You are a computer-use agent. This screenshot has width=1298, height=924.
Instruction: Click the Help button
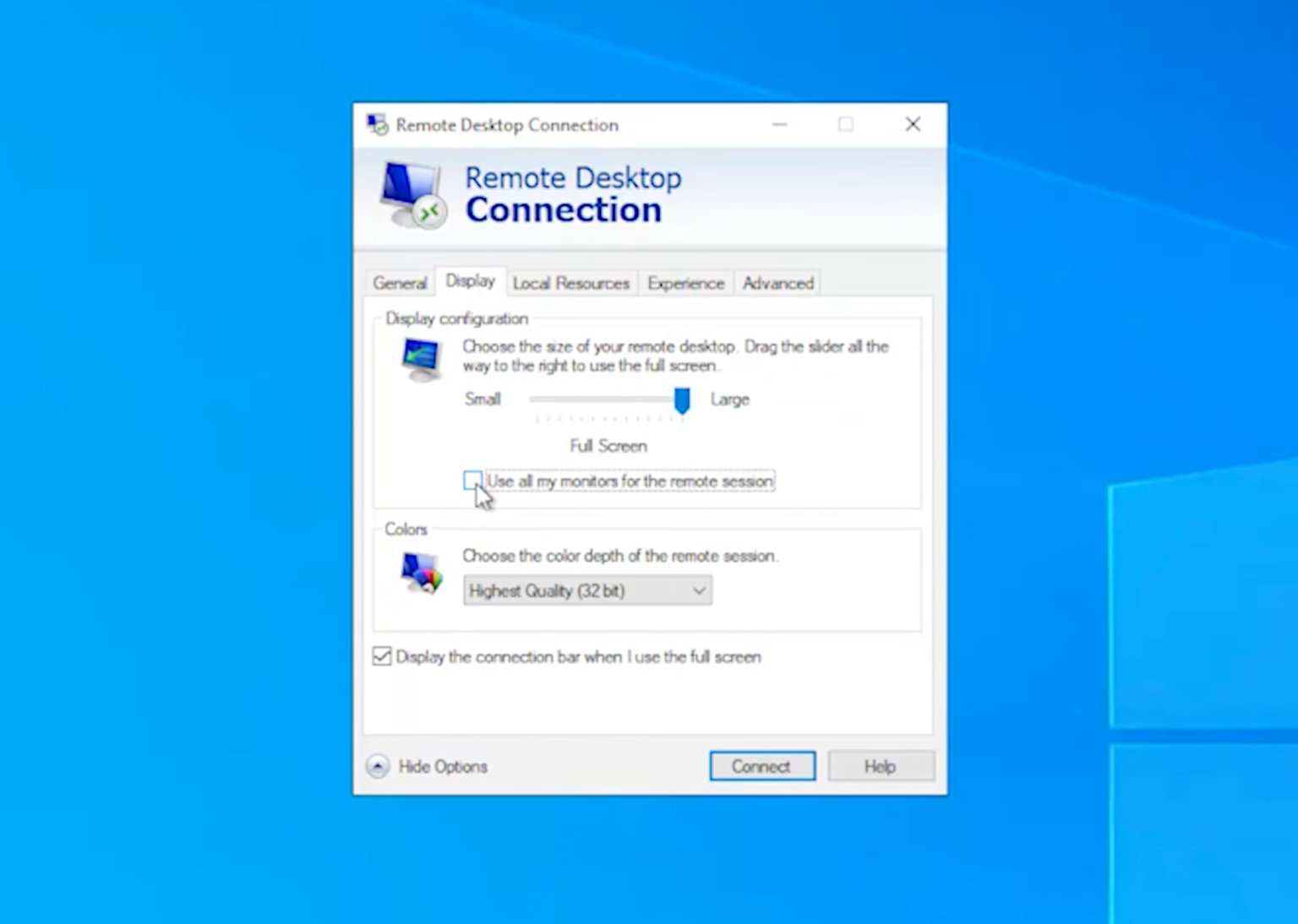click(881, 766)
